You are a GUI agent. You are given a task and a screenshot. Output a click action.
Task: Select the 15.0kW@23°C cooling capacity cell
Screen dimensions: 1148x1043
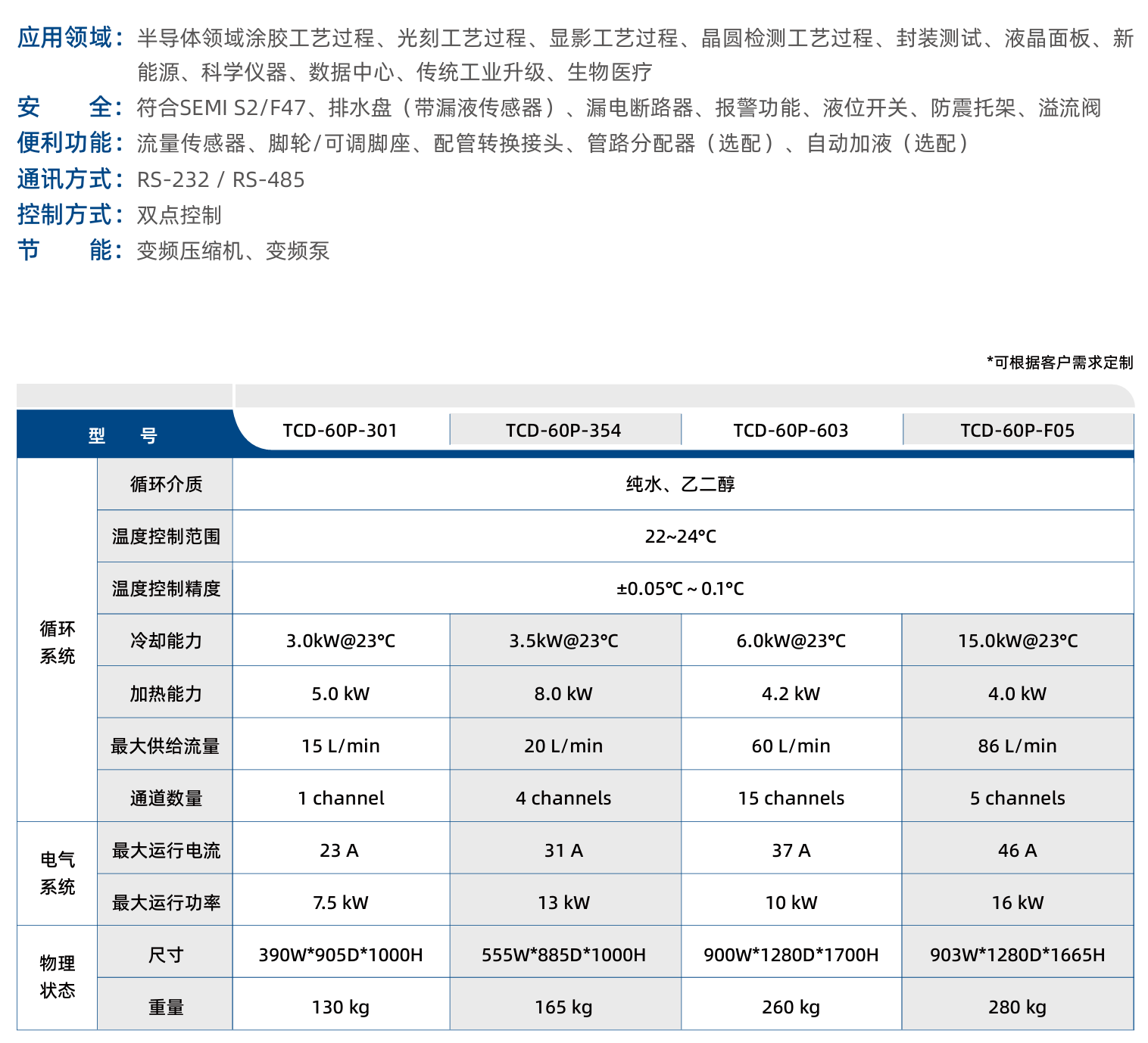[1017, 641]
